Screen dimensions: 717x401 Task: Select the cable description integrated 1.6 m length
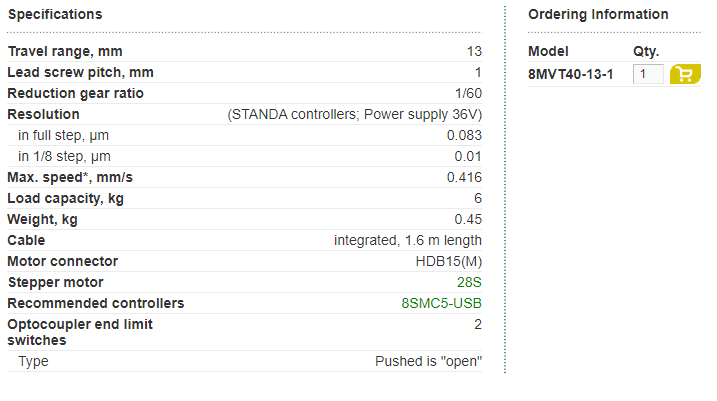[x=407, y=241]
